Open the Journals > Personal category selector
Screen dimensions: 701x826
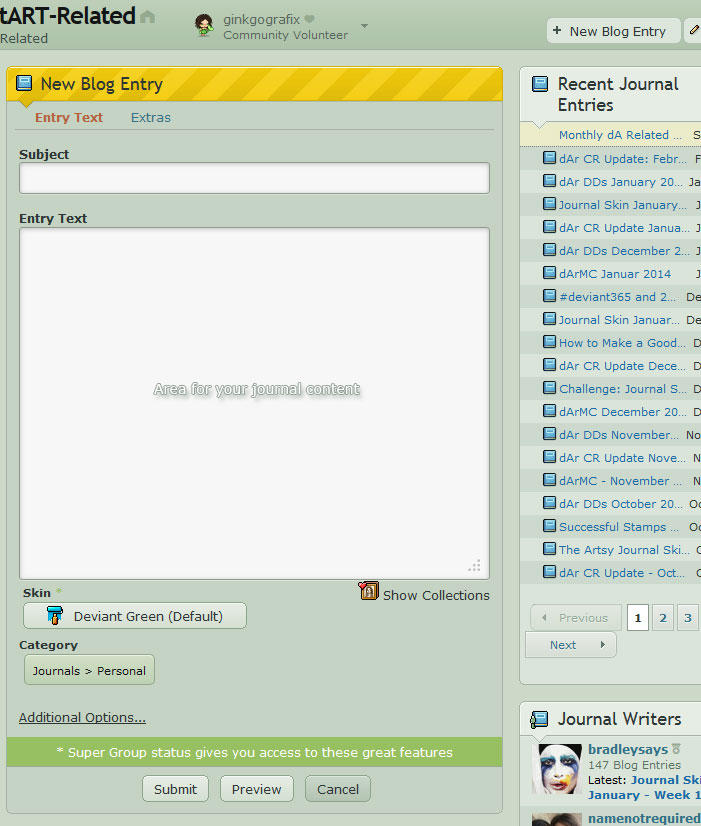tap(90, 670)
